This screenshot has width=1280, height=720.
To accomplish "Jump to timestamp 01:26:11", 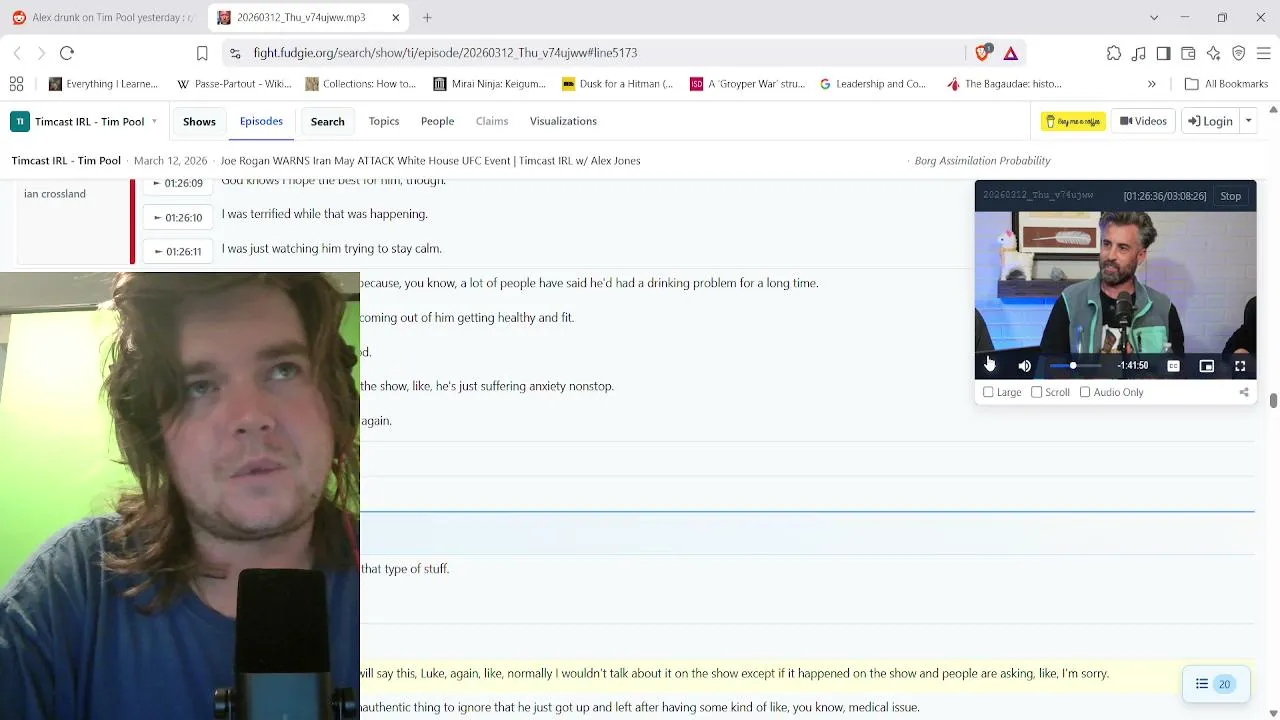I will (178, 251).
